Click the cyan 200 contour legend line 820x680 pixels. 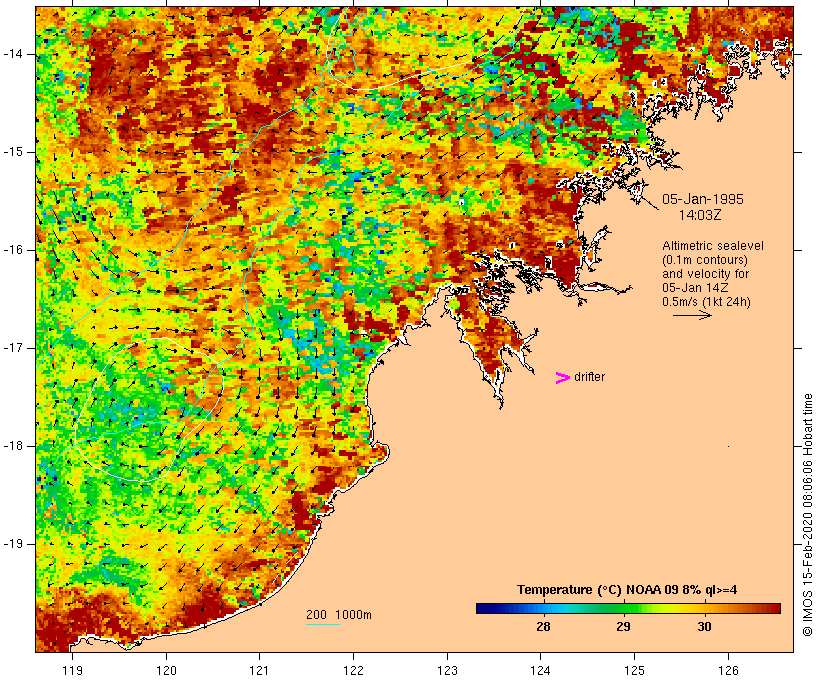point(323,624)
